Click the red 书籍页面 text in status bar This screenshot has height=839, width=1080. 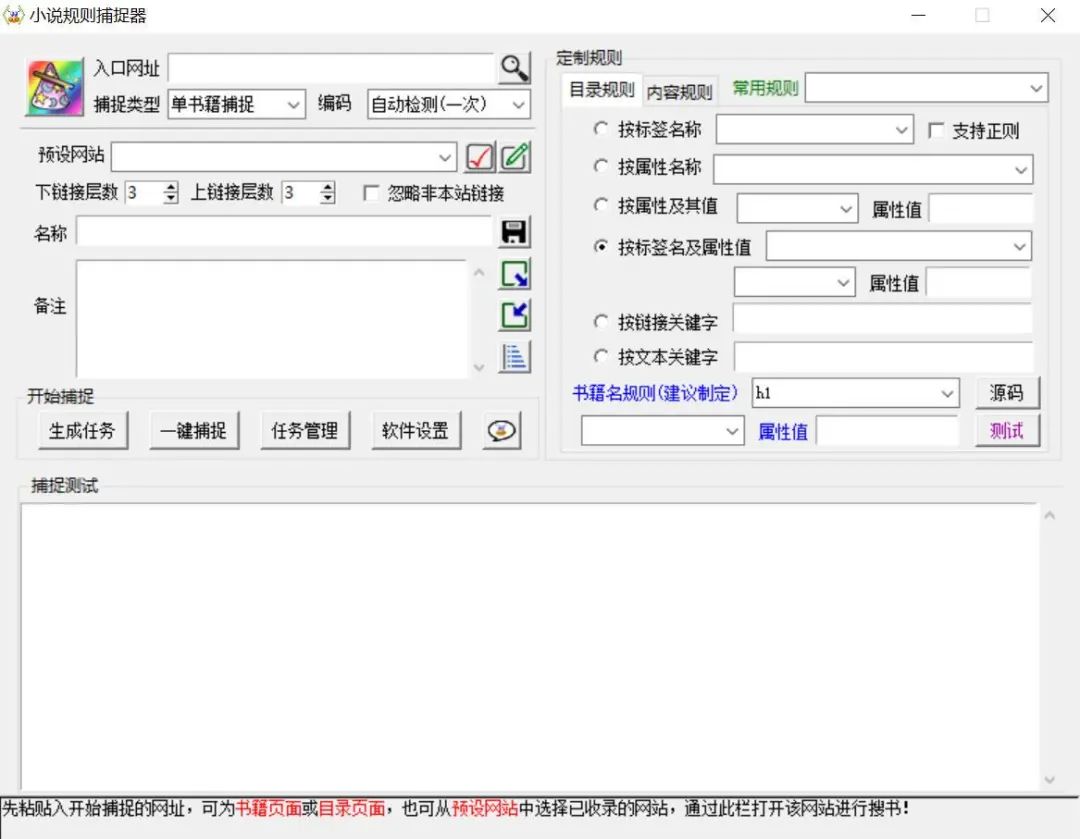click(269, 808)
